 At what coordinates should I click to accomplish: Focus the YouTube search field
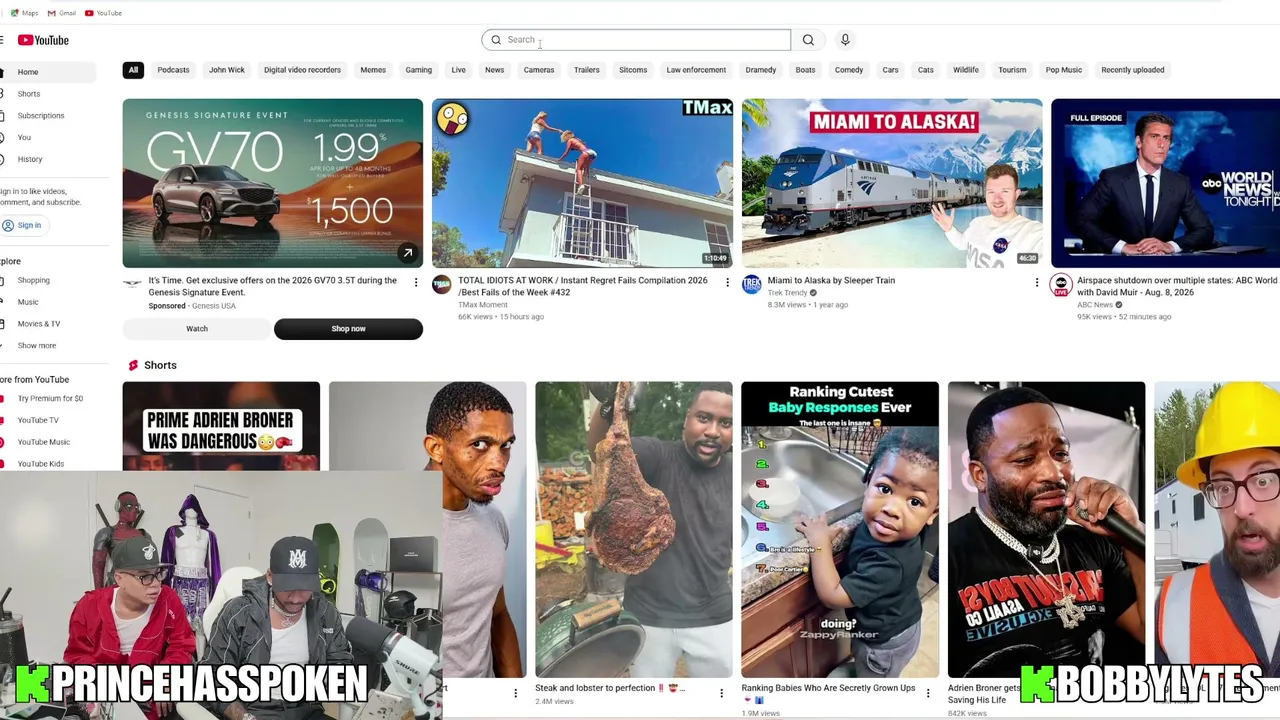point(636,40)
